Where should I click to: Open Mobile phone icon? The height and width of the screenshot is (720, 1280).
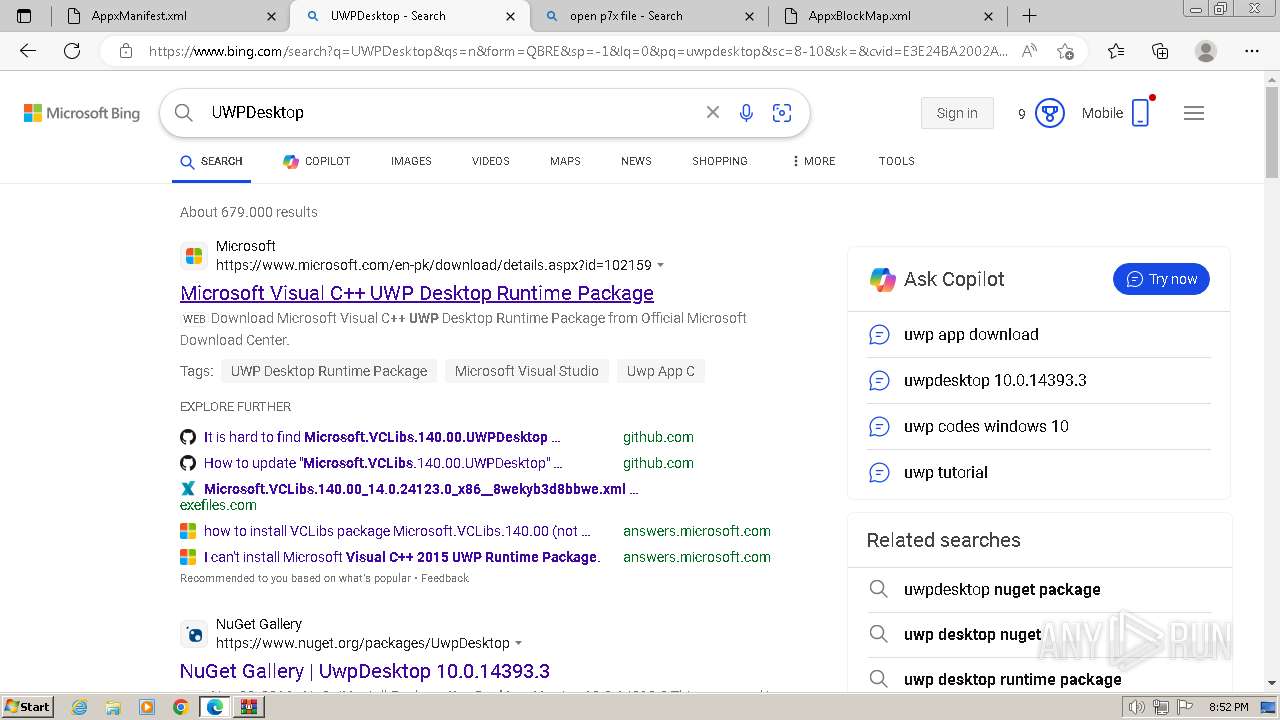[x=1141, y=112]
